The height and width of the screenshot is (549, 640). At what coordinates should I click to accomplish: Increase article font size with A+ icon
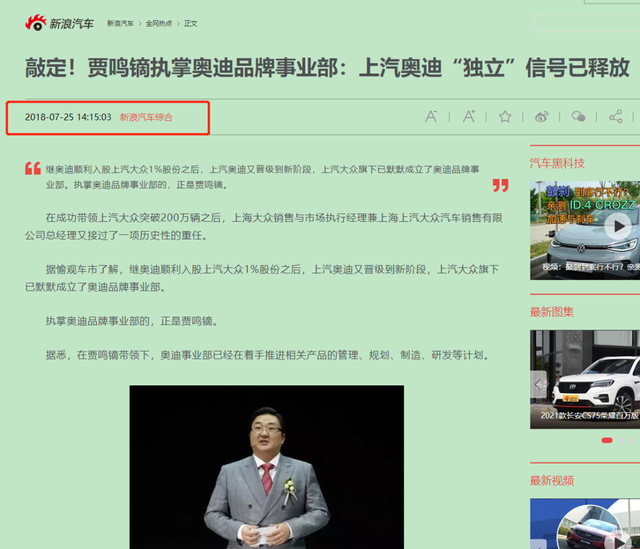coord(469,117)
